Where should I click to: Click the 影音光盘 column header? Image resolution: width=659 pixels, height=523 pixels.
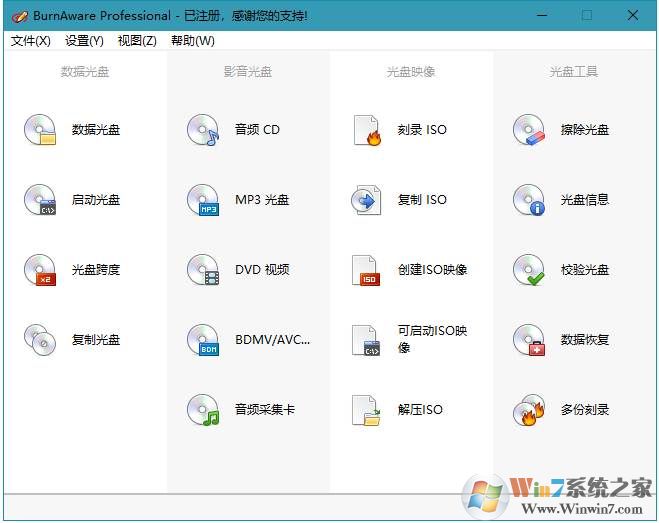point(248,72)
